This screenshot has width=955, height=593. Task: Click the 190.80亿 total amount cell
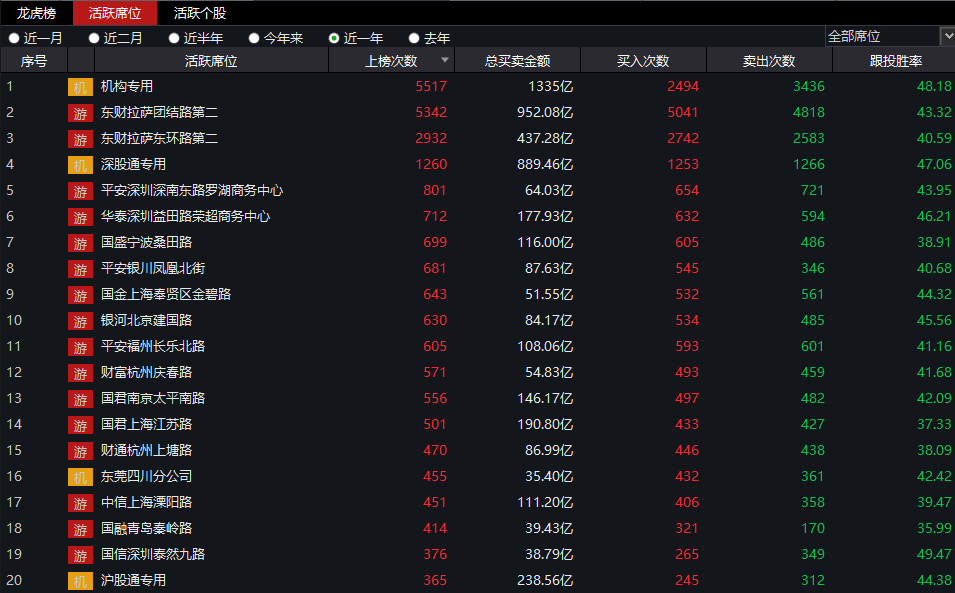tap(545, 424)
